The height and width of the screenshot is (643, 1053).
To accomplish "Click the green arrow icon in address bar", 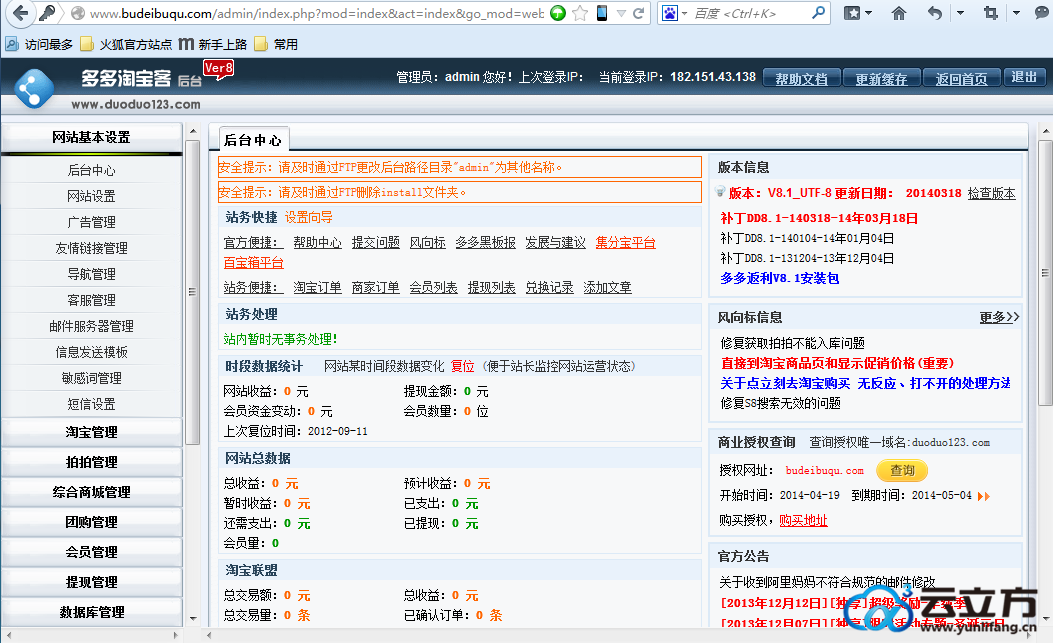I will click(557, 13).
